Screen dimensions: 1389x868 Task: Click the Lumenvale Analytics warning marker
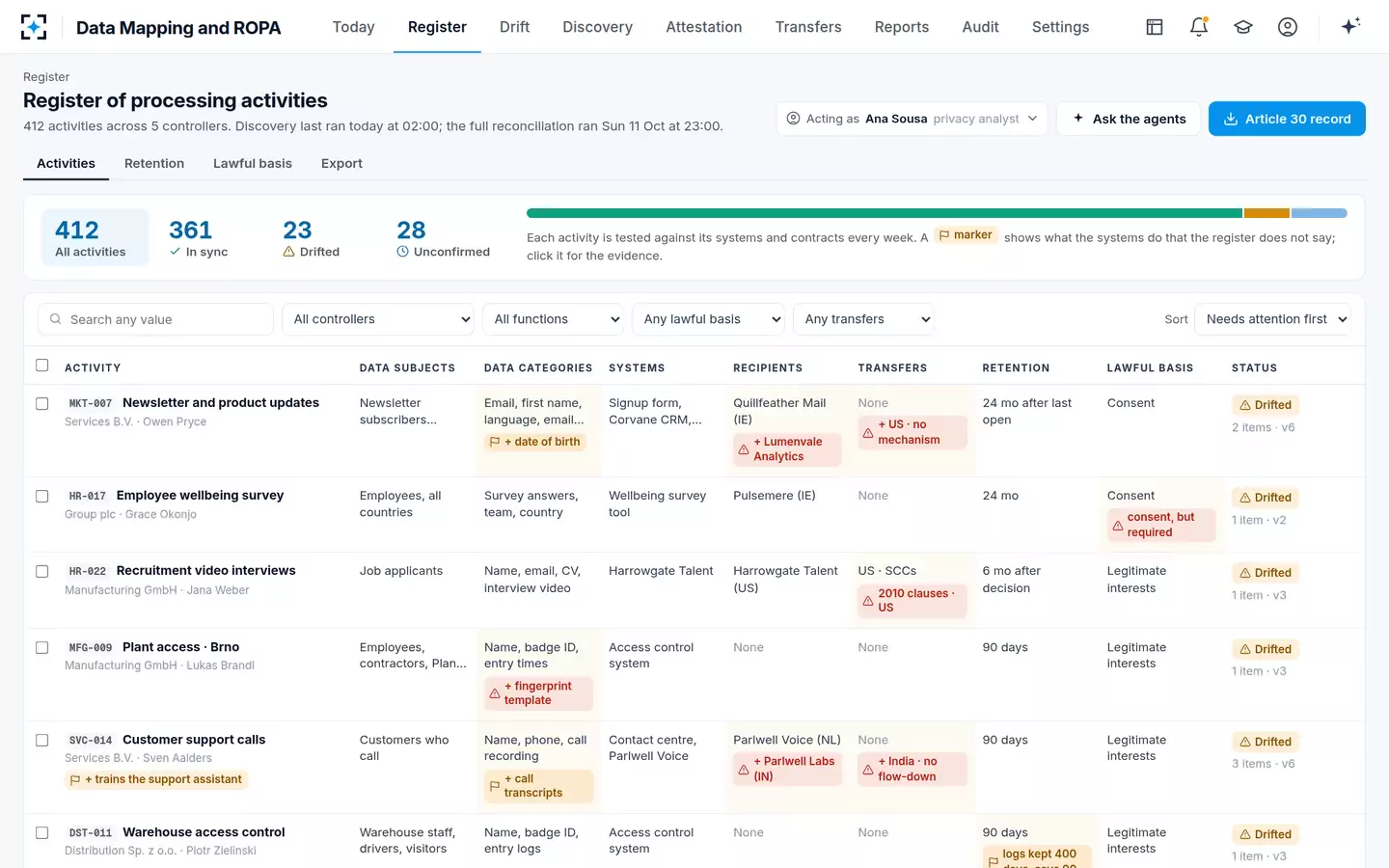tap(787, 449)
